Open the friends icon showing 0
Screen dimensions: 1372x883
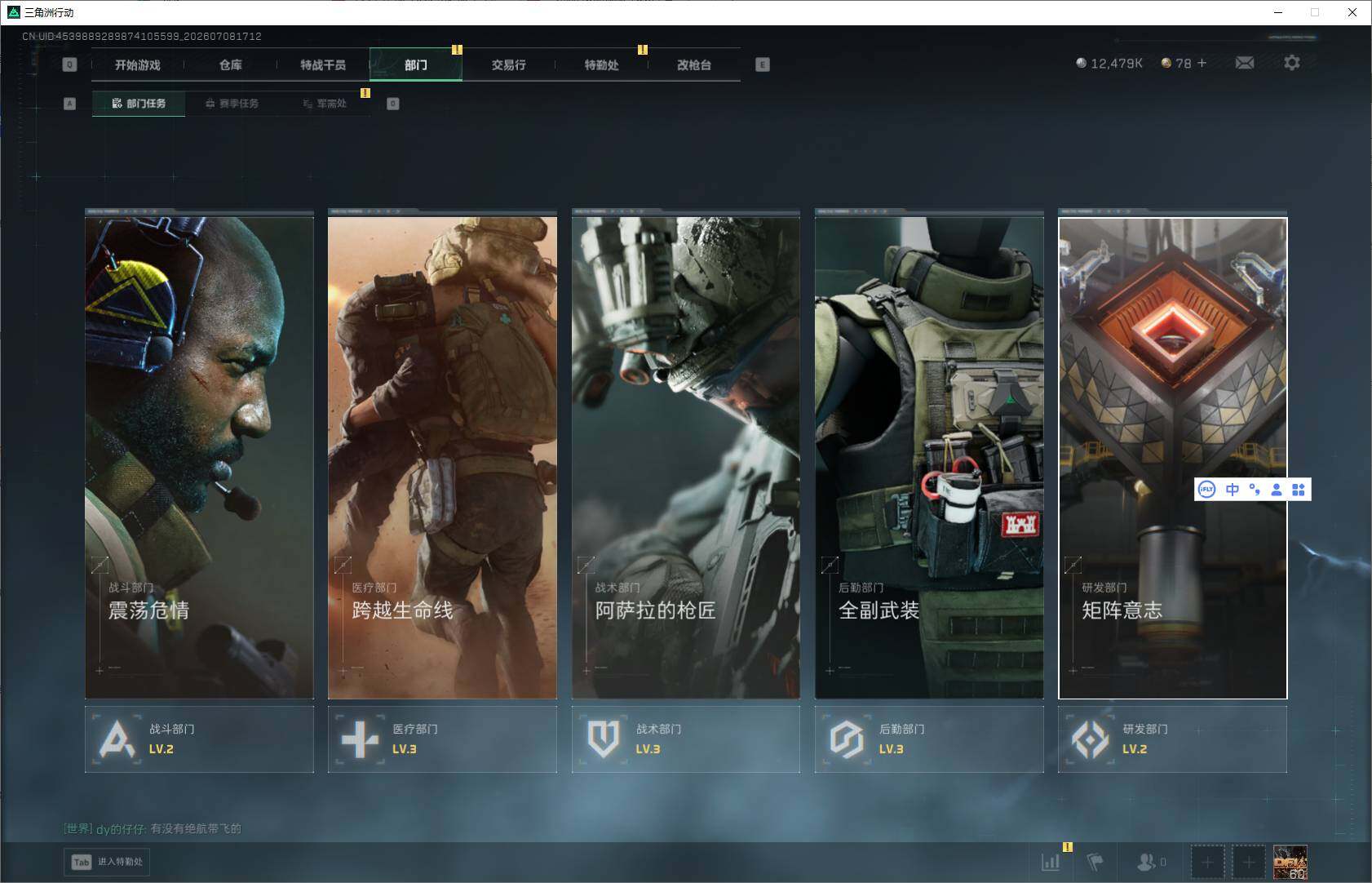[x=1151, y=862]
